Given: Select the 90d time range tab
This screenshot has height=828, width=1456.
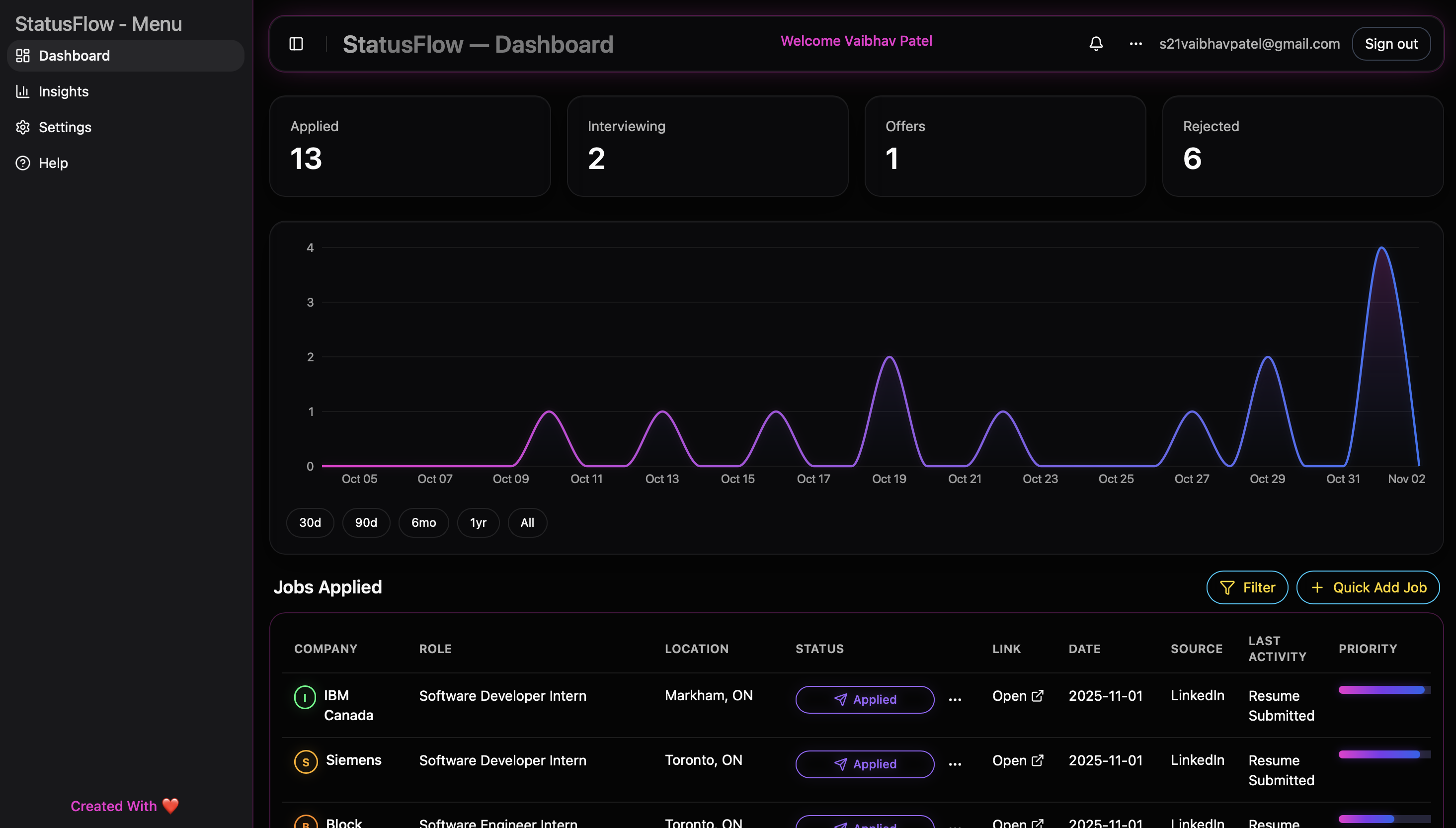Looking at the screenshot, I should coord(366,522).
